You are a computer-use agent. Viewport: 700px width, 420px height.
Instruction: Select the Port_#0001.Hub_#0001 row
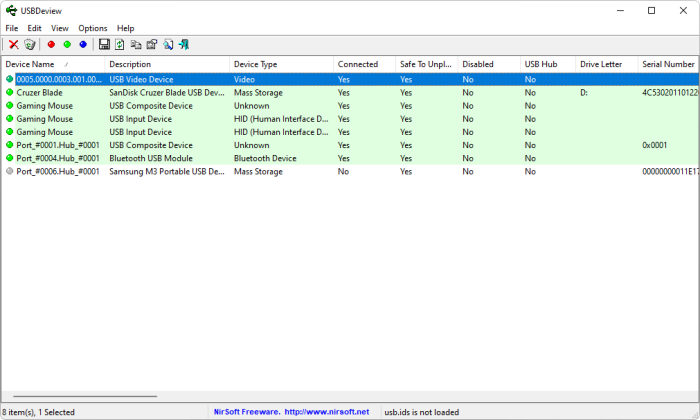coord(350,145)
